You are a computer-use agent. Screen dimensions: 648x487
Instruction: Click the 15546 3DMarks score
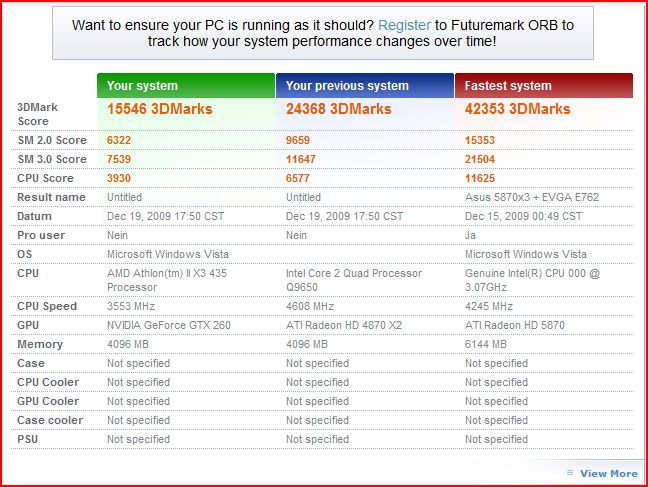point(160,109)
